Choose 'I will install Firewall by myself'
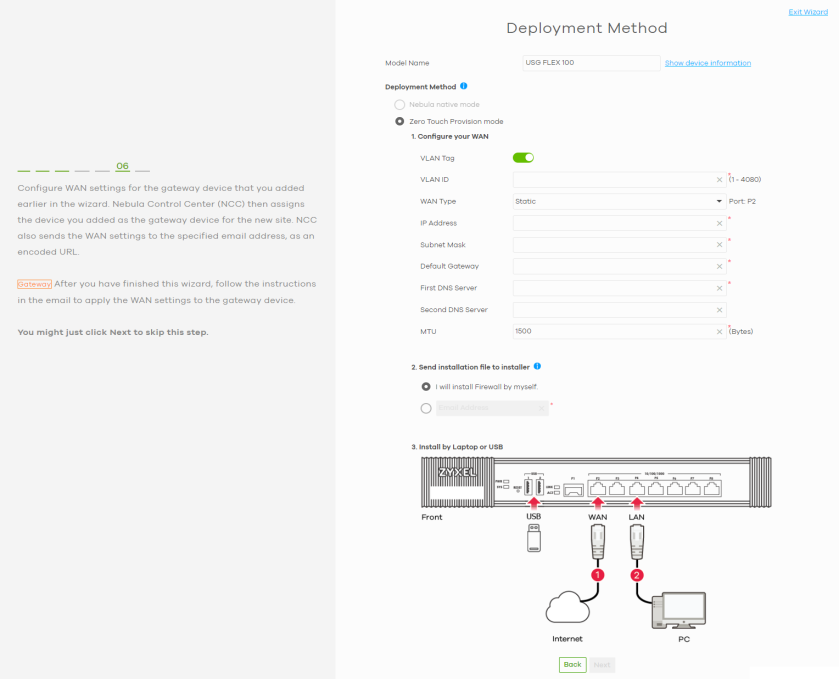This screenshot has width=839, height=679. click(427, 386)
